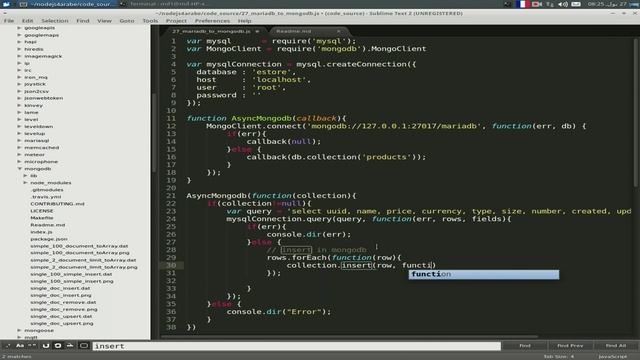Click the Find Prev button
The height and width of the screenshot is (360, 640).
[x=570, y=346]
